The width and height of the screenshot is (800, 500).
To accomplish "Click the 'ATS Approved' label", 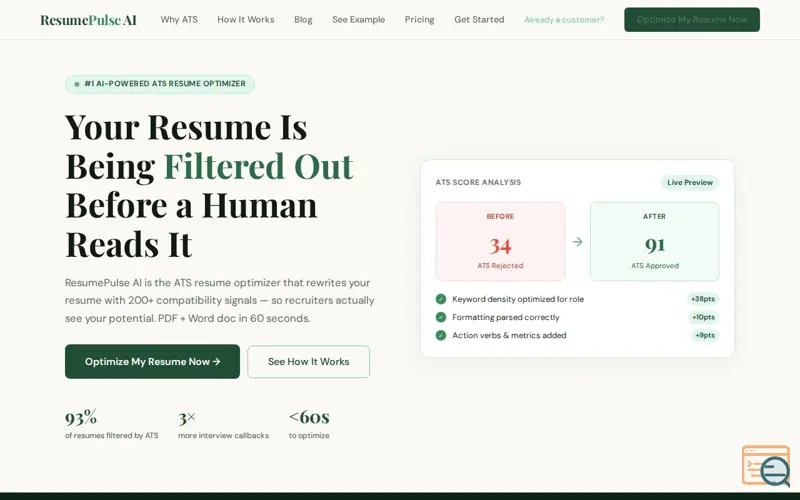I will coord(655,265).
